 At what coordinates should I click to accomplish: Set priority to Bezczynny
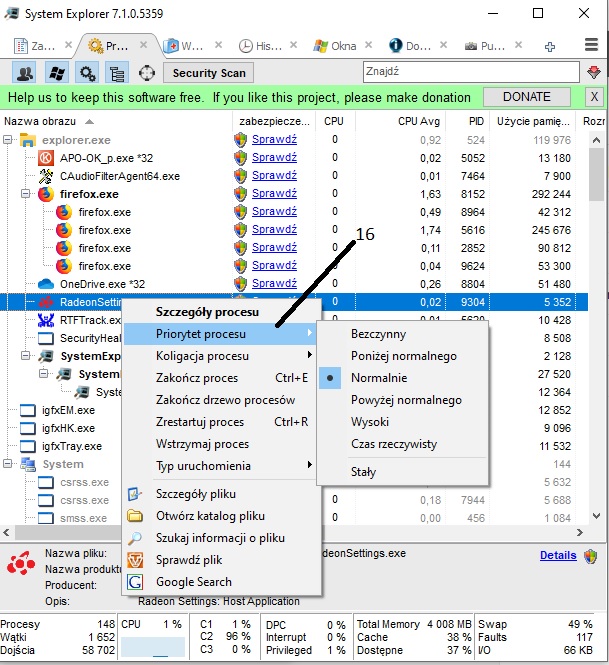[378, 334]
